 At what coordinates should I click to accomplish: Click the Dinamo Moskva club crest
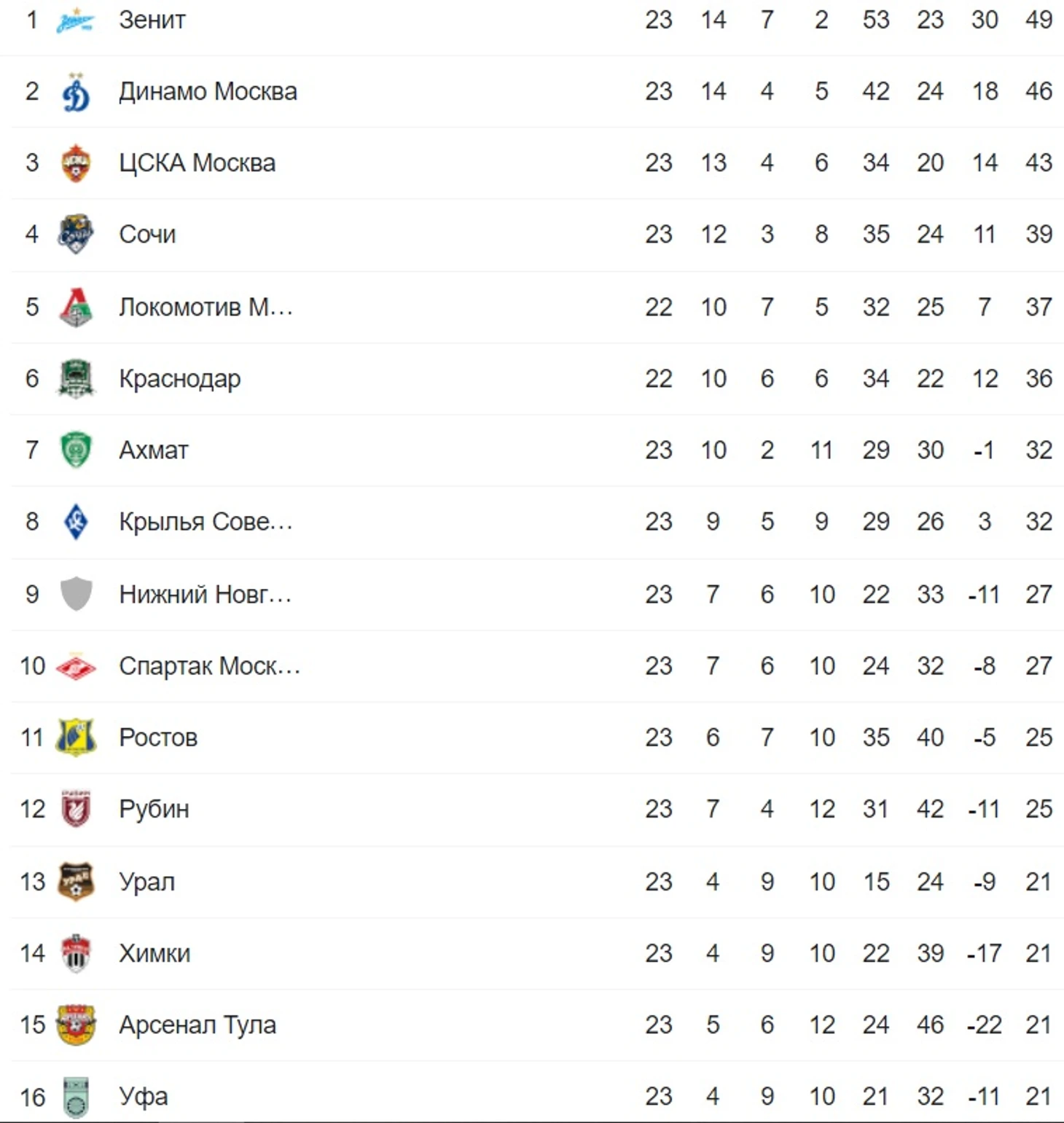(76, 92)
